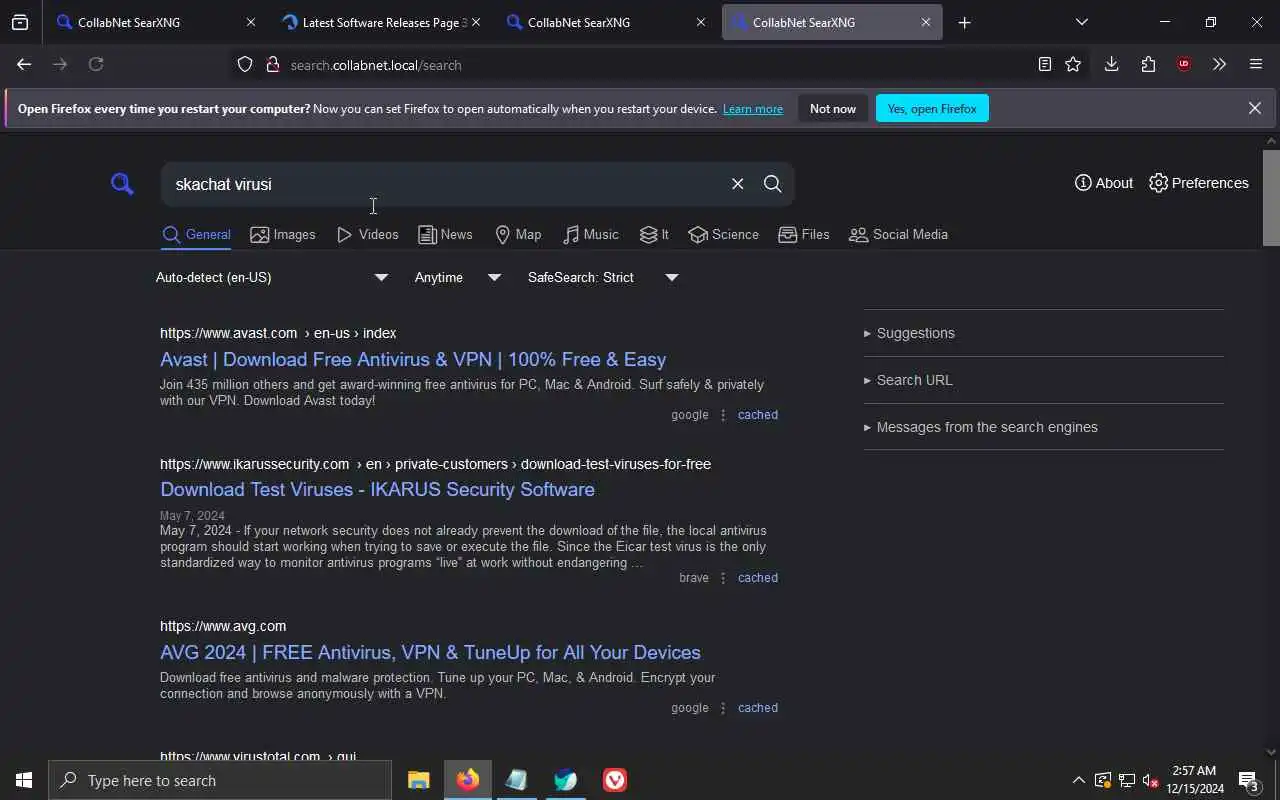
Task: Switch to the Images category tab
Action: (x=283, y=235)
